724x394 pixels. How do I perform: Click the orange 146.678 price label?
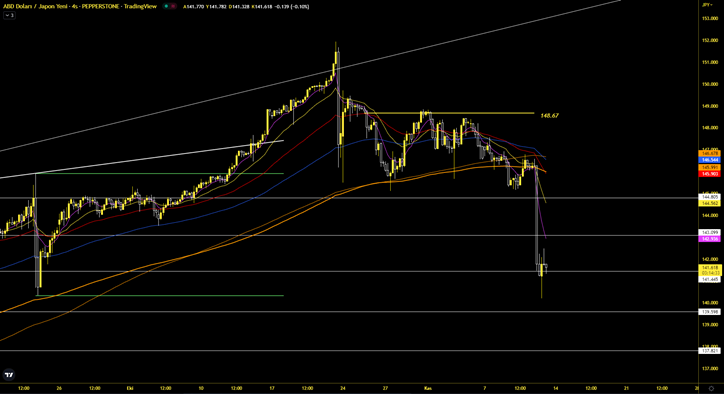710,153
